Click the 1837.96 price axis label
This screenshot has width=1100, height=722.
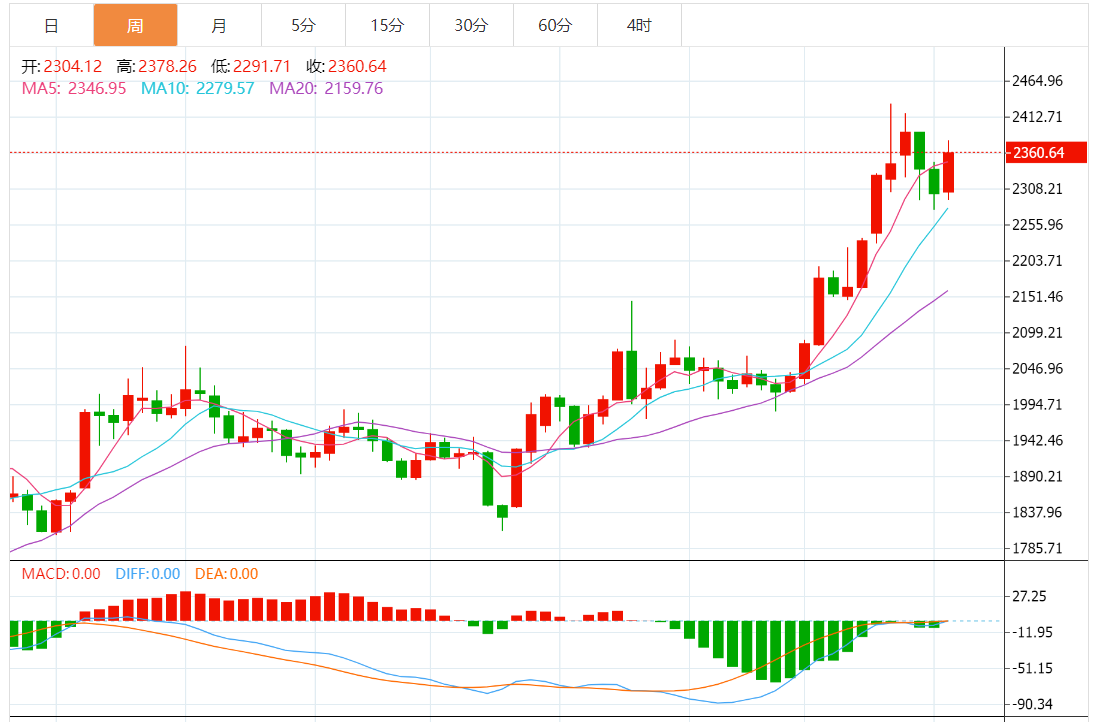1037,512
